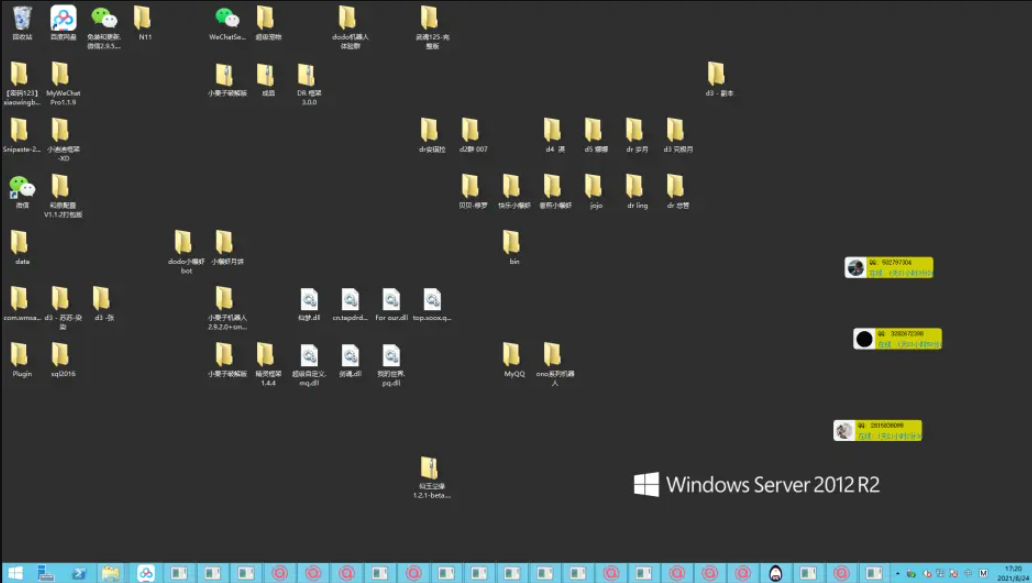Click the QQ penguin taskbar icon
Screen dimensions: 1032x583
click(775, 573)
